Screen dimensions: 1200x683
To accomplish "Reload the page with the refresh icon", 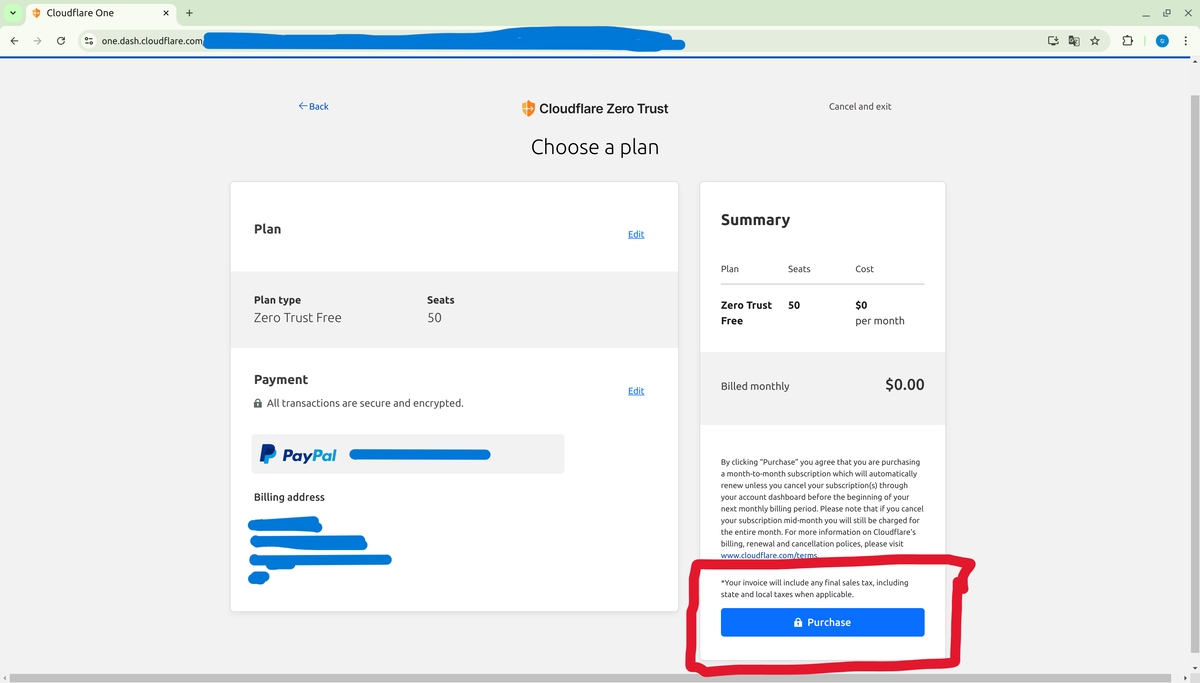I will point(61,41).
